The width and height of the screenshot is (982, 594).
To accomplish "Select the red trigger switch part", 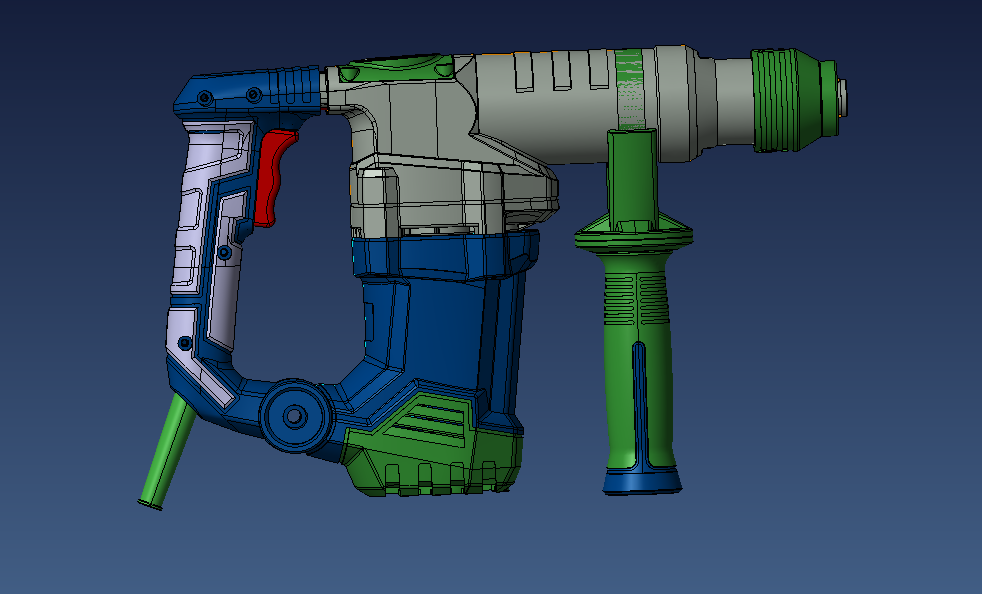I will 272,179.
